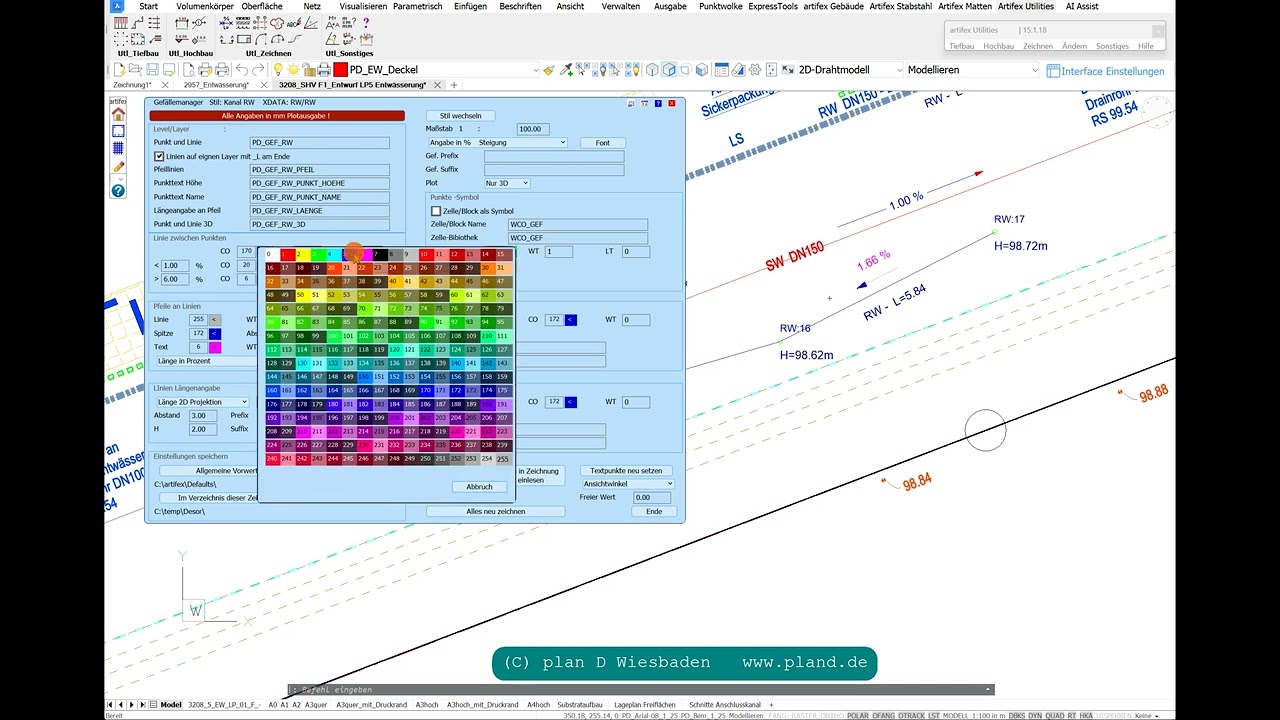The image size is (1280, 720).
Task: Click the 'Abbruch' button
Action: point(479,487)
